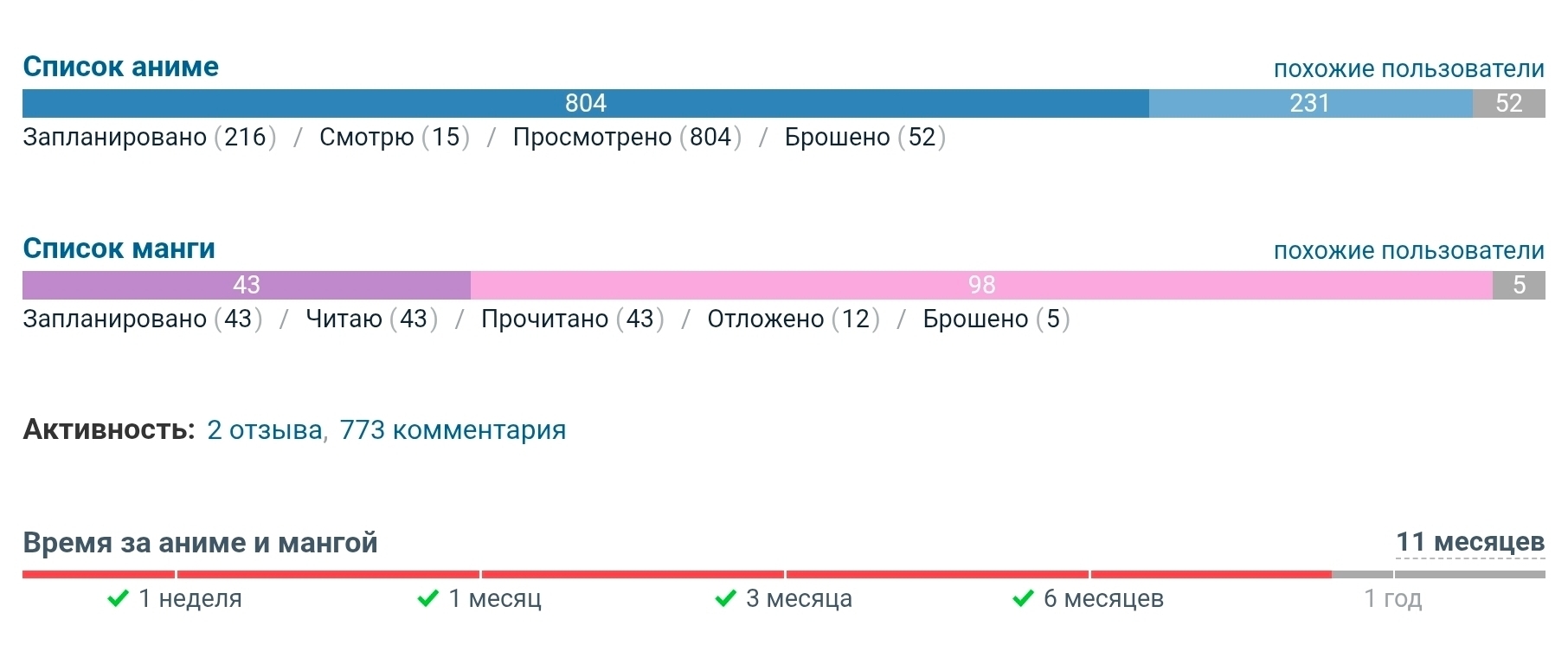Click the green checkmark beside 1 неделя
The width and height of the screenshot is (1568, 658).
(x=118, y=598)
